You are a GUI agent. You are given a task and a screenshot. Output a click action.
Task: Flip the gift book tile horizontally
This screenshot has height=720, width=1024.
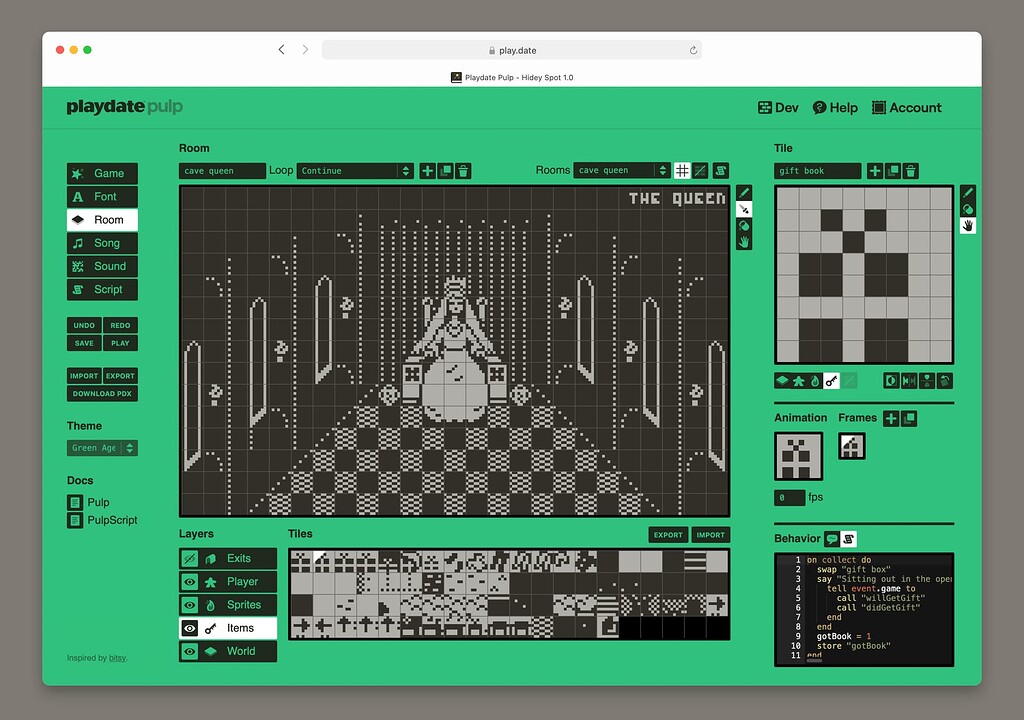pos(908,382)
